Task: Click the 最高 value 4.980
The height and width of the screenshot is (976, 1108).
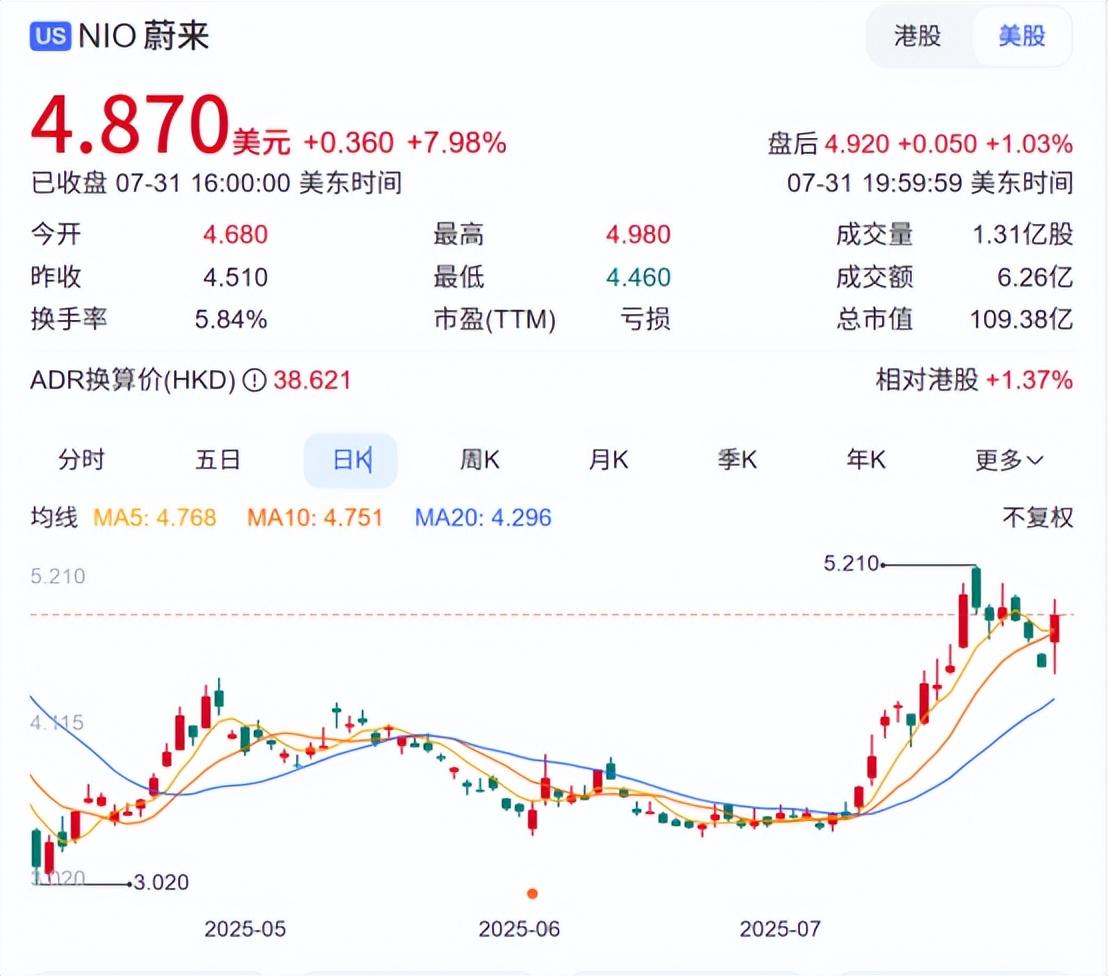Action: 638,235
